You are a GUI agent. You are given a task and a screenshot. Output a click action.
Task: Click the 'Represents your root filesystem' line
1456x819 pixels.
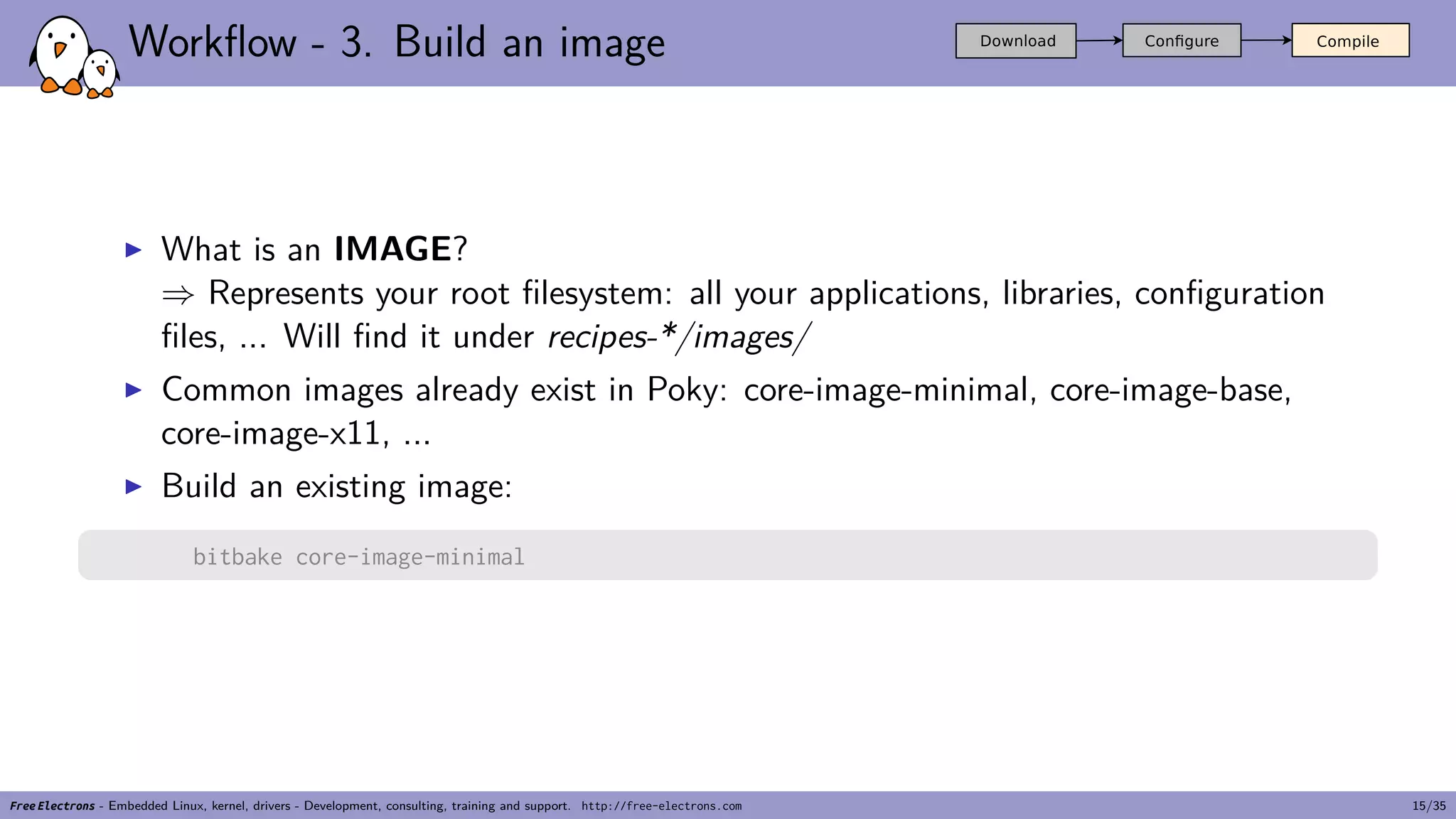point(744,294)
